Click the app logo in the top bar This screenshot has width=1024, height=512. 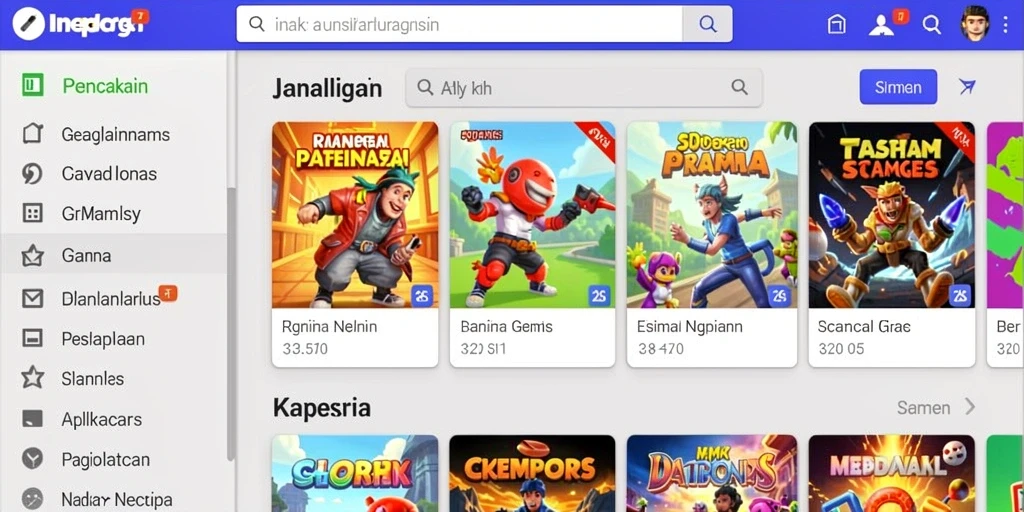point(28,24)
